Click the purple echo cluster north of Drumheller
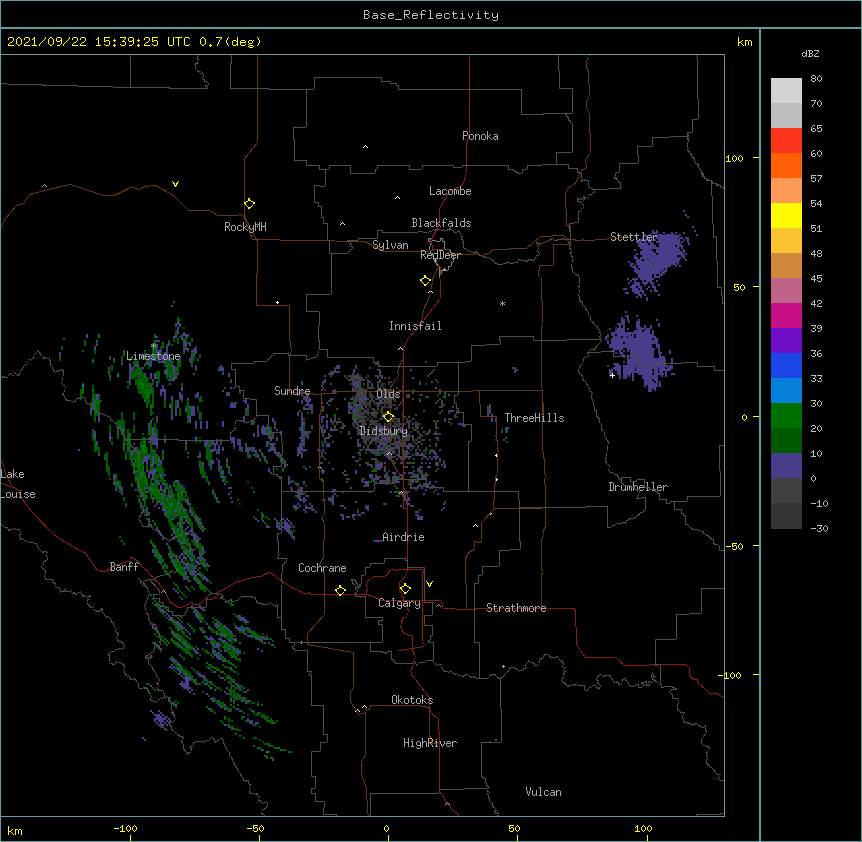The image size is (862, 842). point(640,352)
